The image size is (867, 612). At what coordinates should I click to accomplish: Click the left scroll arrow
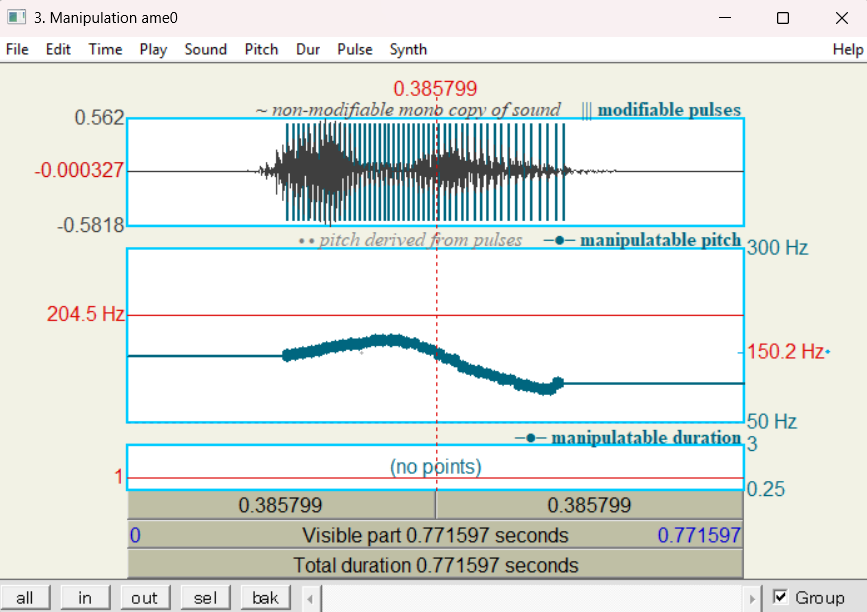tap(310, 599)
